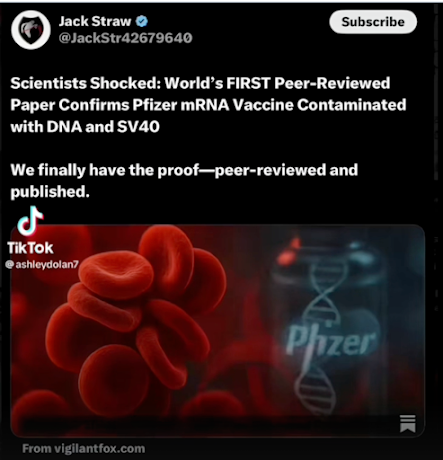Visit the @JackStr42679640 handle
Image resolution: width=443 pixels, height=460 pixels.
[x=125, y=38]
